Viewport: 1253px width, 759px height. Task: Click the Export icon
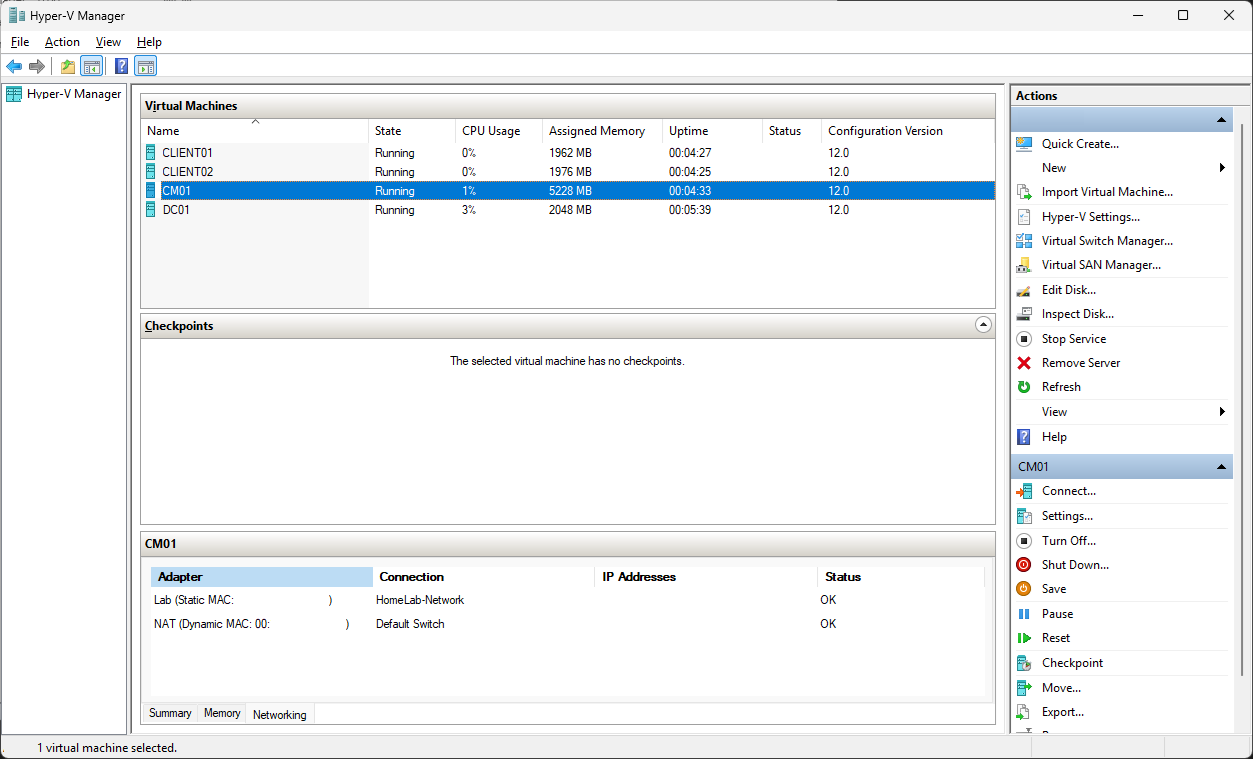click(x=1024, y=712)
